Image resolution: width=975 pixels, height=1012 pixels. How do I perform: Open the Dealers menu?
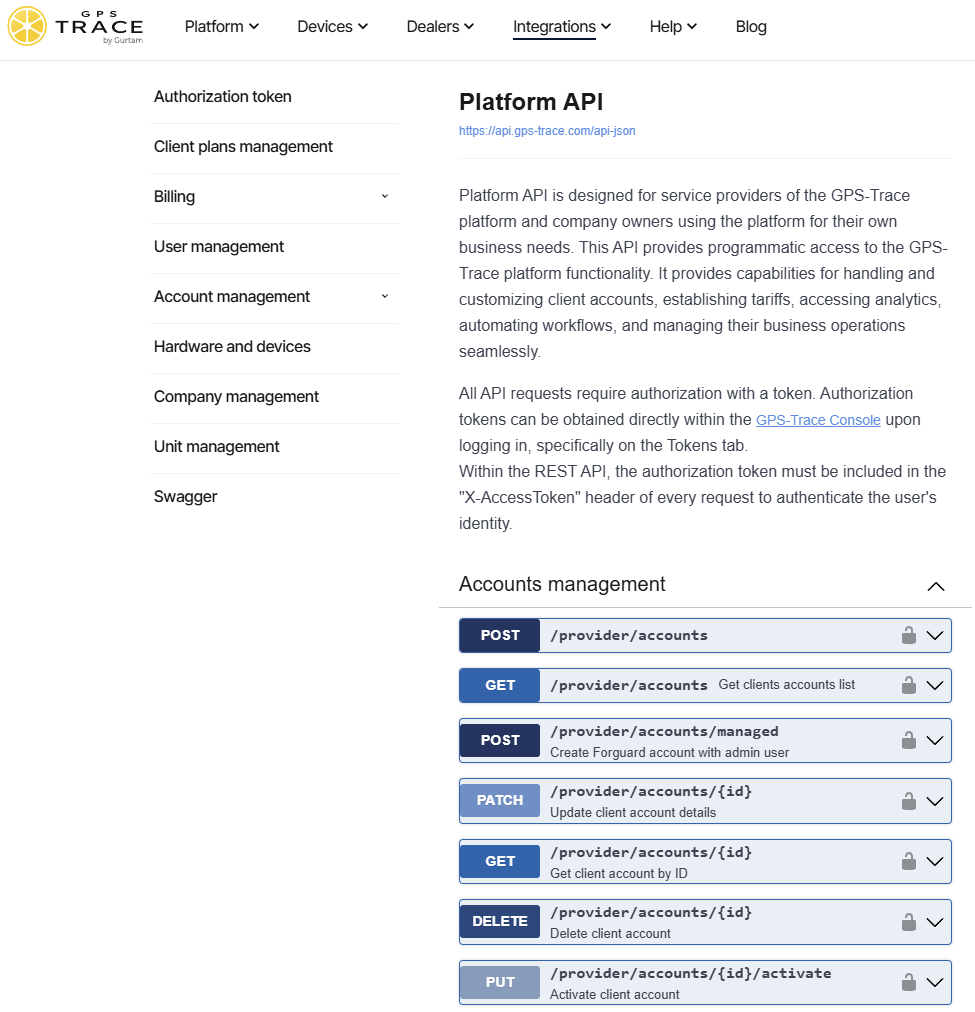pyautogui.click(x=440, y=26)
